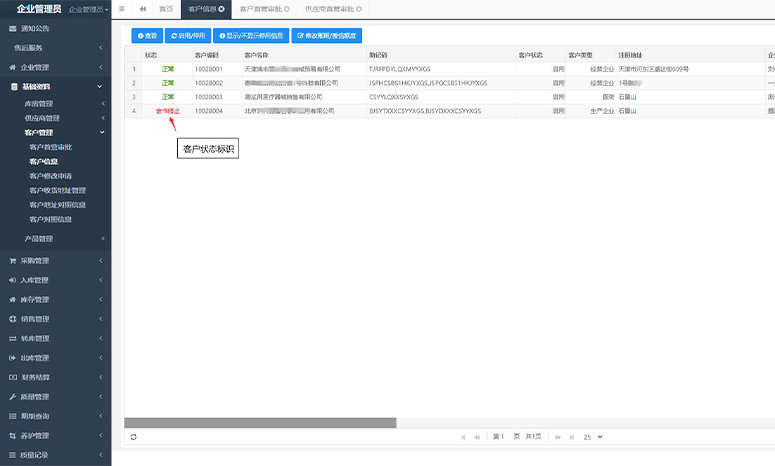Expand the 企业管理 chevron
The image size is (775, 466).
tap(101, 67)
